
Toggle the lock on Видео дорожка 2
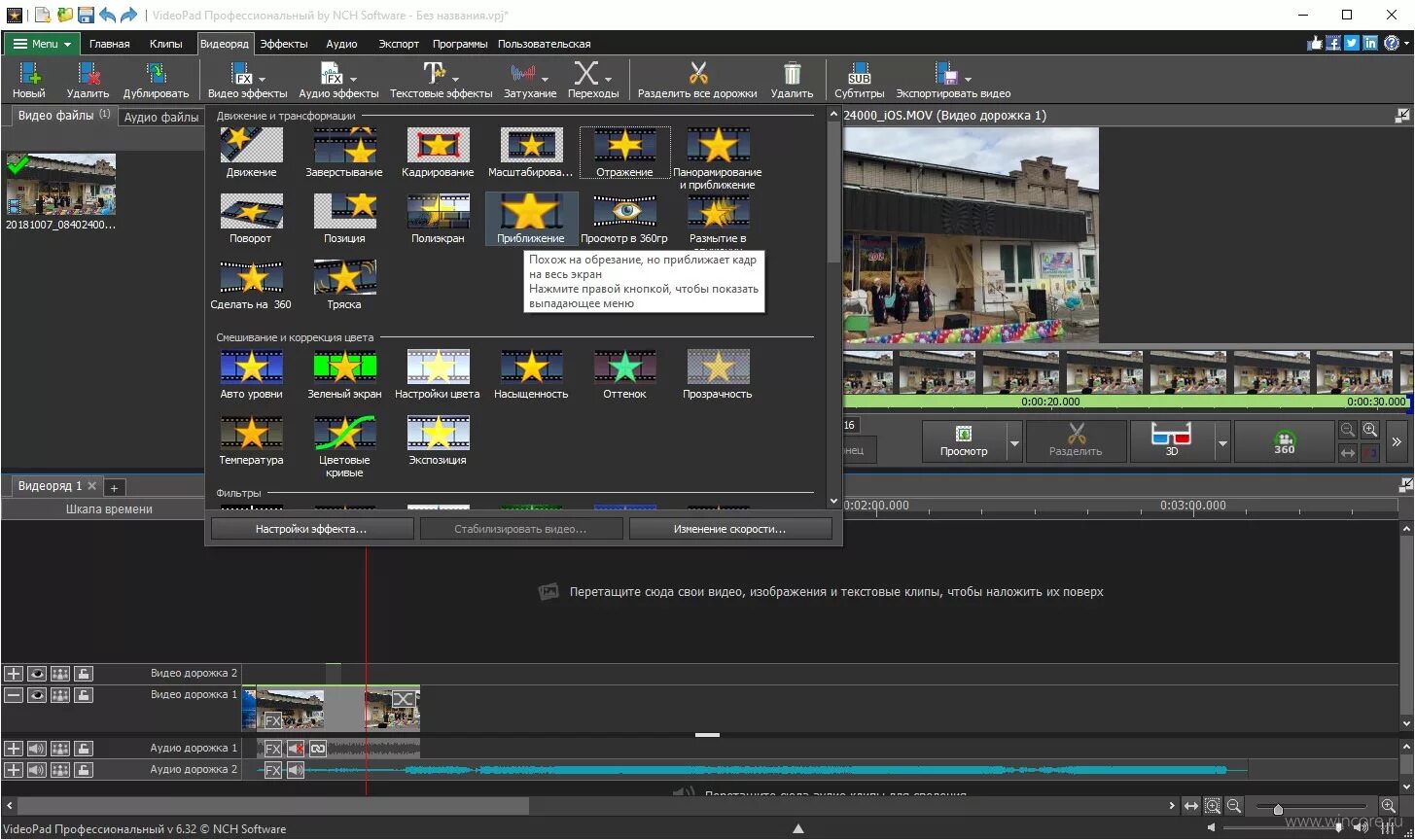[84, 673]
